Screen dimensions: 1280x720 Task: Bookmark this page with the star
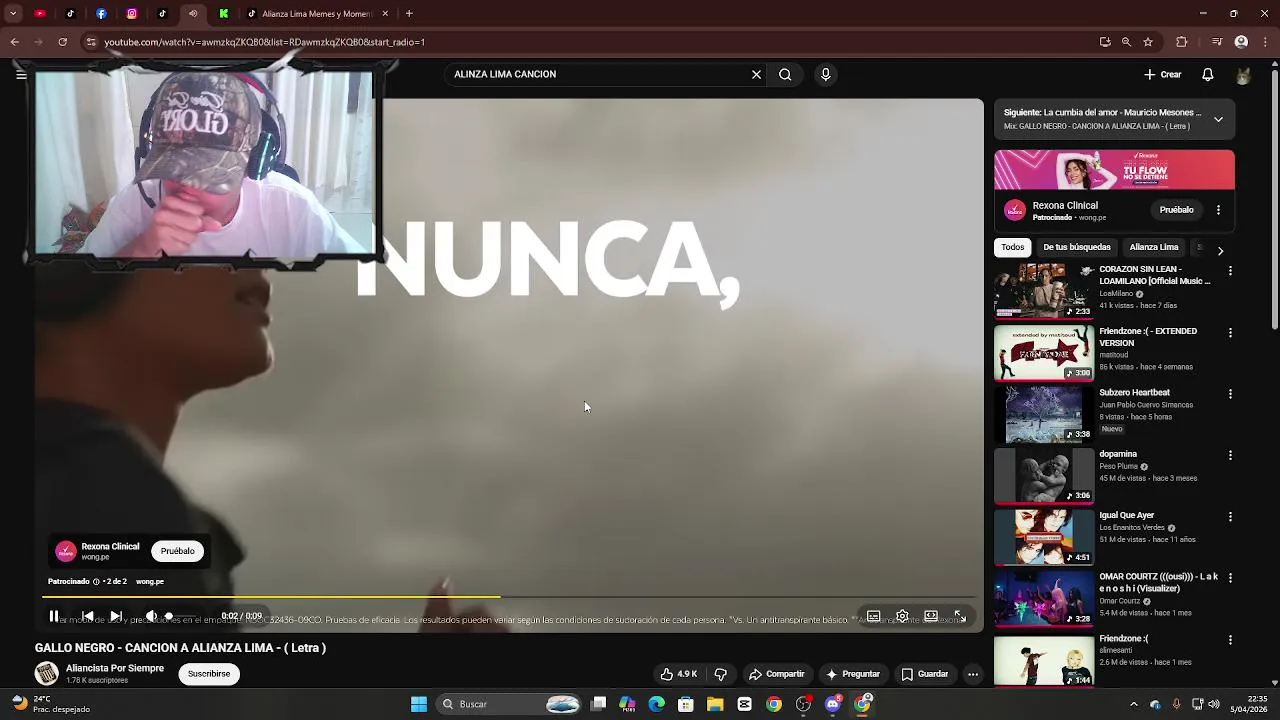point(1148,42)
